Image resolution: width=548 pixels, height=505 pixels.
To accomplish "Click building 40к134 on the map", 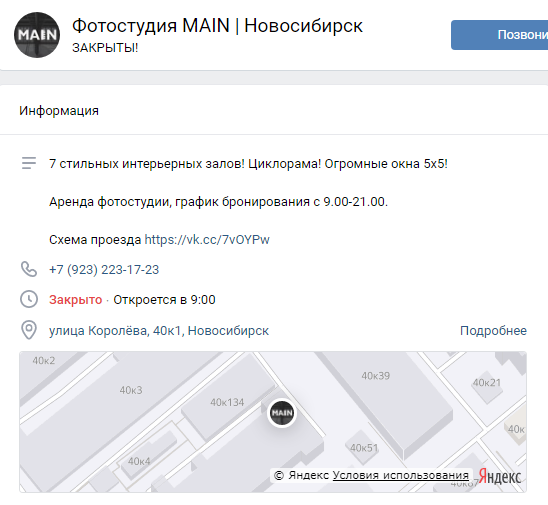I will (x=227, y=403).
